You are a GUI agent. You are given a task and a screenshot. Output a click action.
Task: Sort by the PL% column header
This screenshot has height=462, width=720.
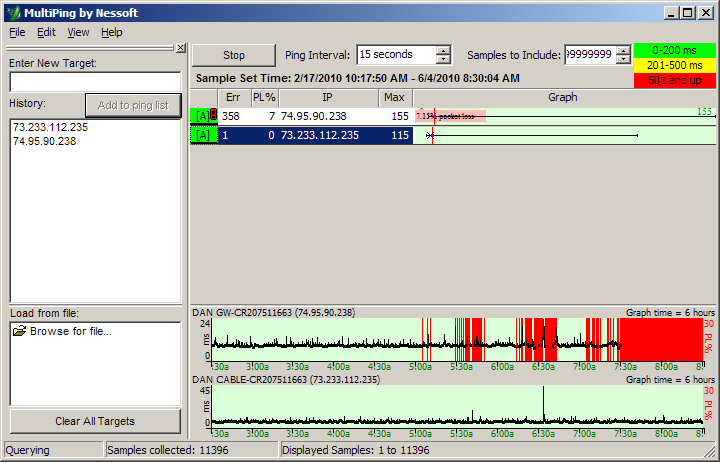pos(264,98)
